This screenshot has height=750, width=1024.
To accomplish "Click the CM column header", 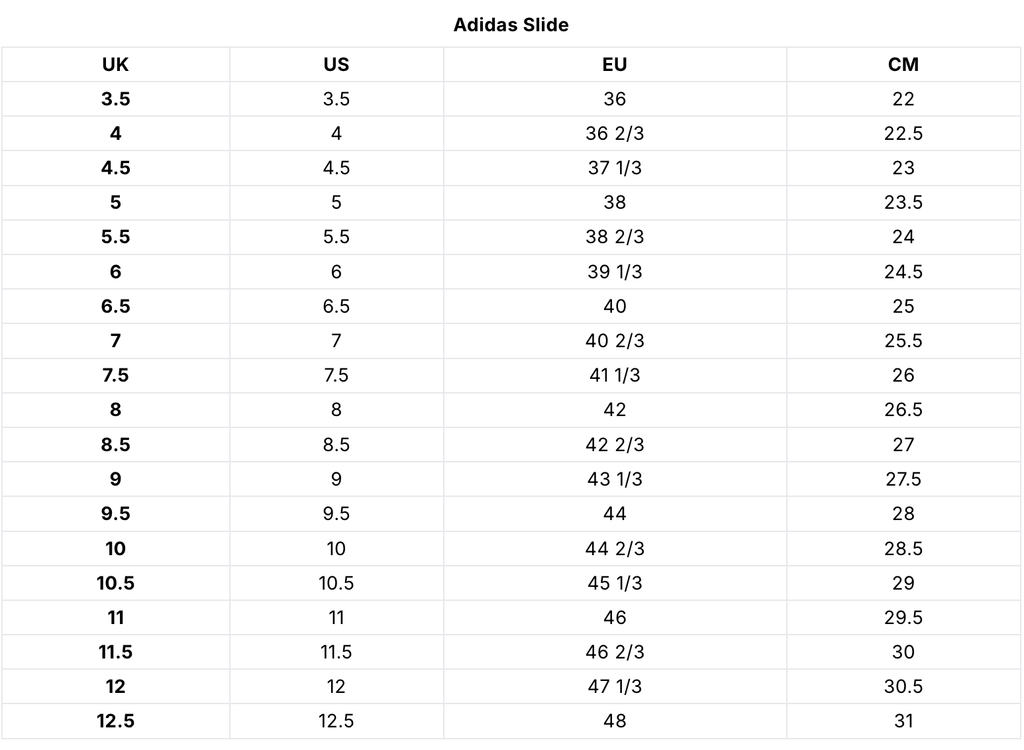I will tap(903, 65).
